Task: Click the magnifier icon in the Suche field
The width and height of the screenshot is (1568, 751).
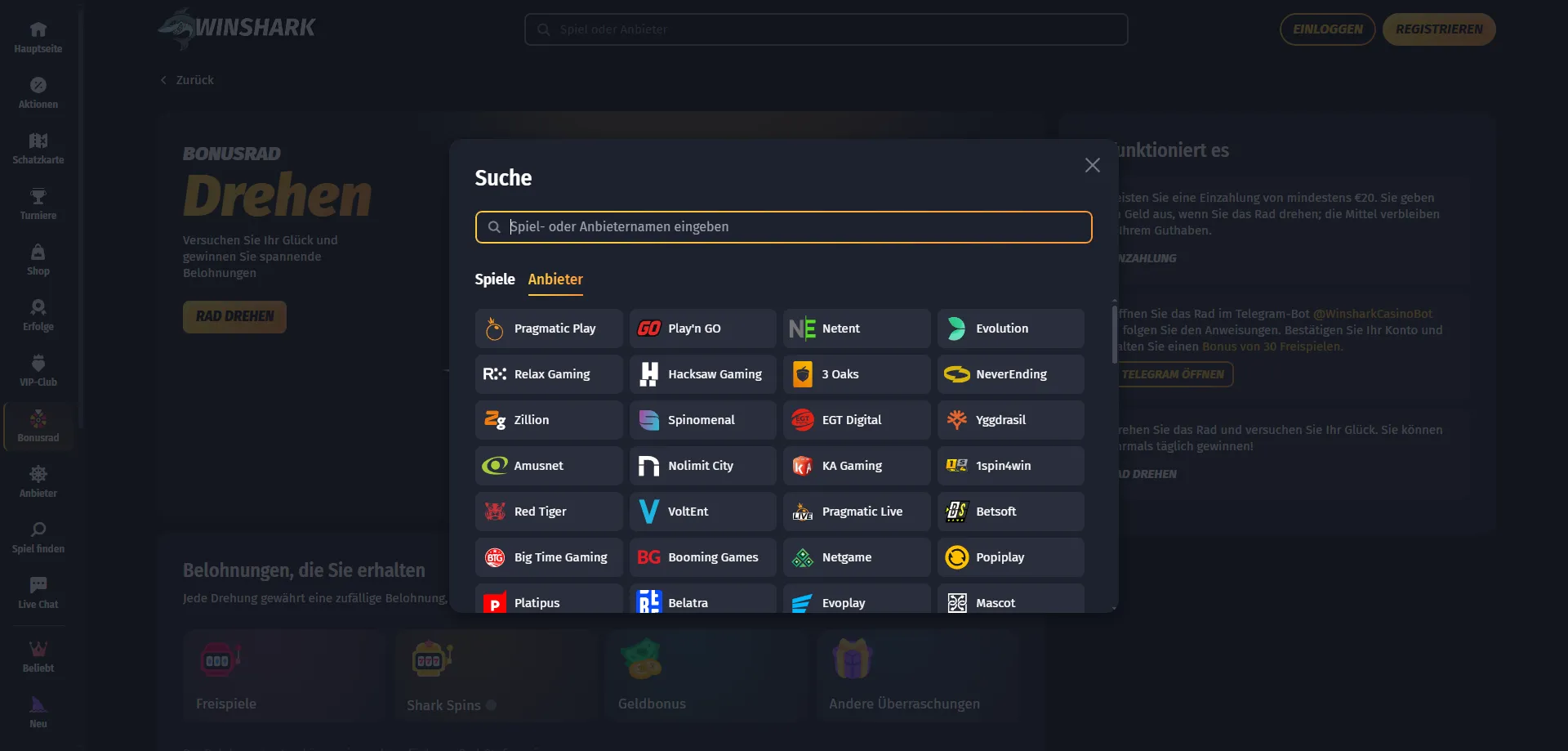Action: click(x=494, y=227)
